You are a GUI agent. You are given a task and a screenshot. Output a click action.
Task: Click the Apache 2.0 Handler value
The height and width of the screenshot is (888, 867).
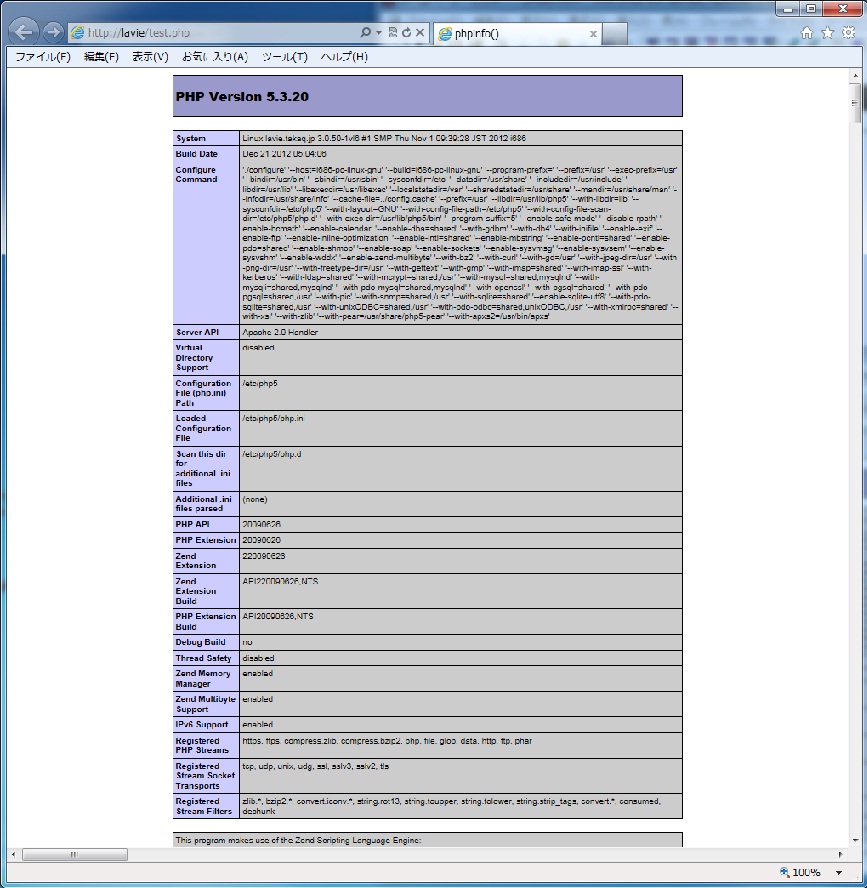pos(280,332)
